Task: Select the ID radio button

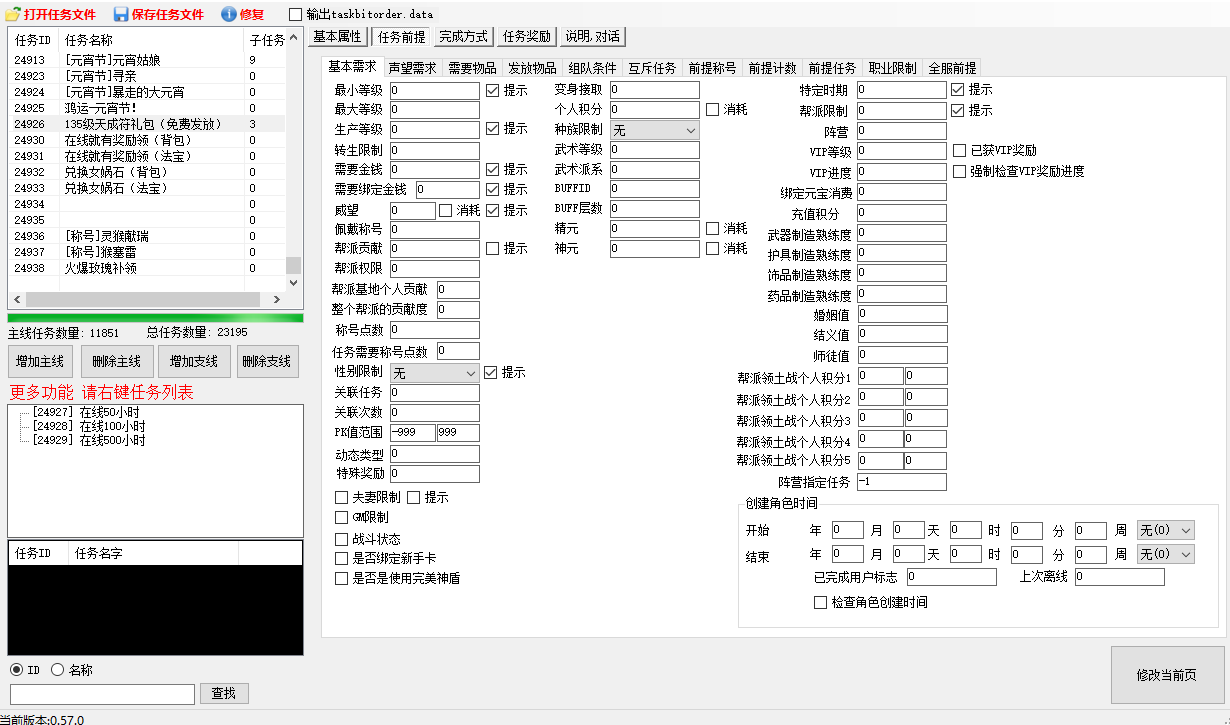Action: (16, 670)
